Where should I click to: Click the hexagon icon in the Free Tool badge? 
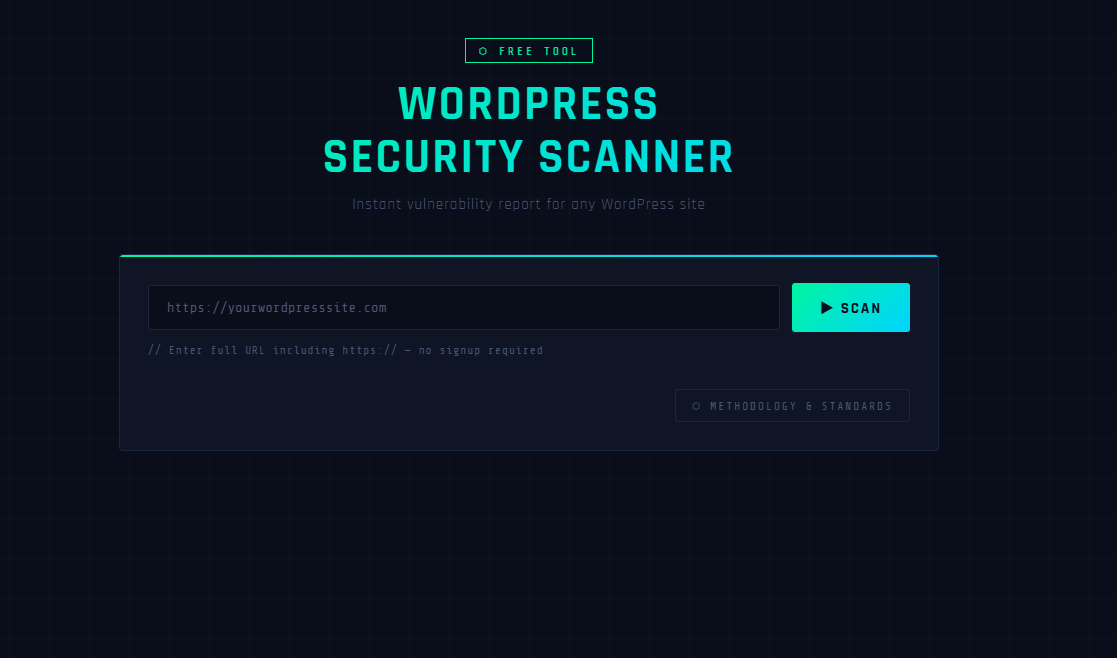pos(483,51)
